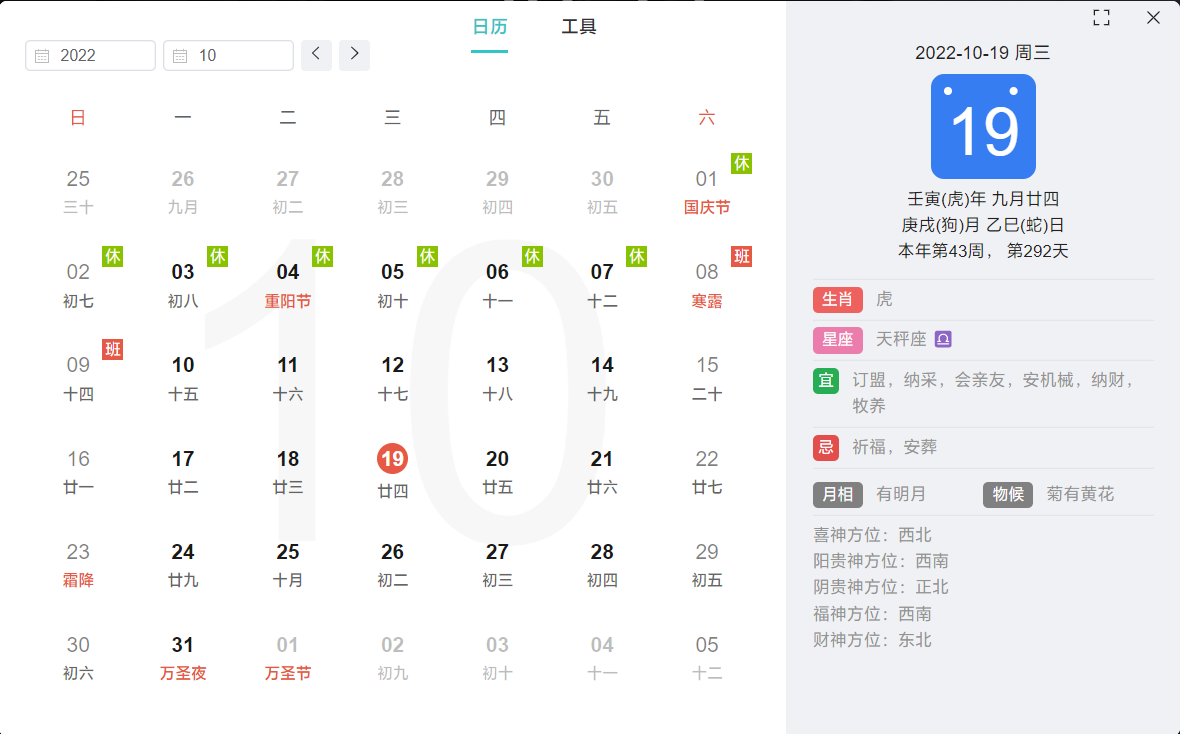Click the Saturday 六 column header
1180x734 pixels.
point(707,117)
